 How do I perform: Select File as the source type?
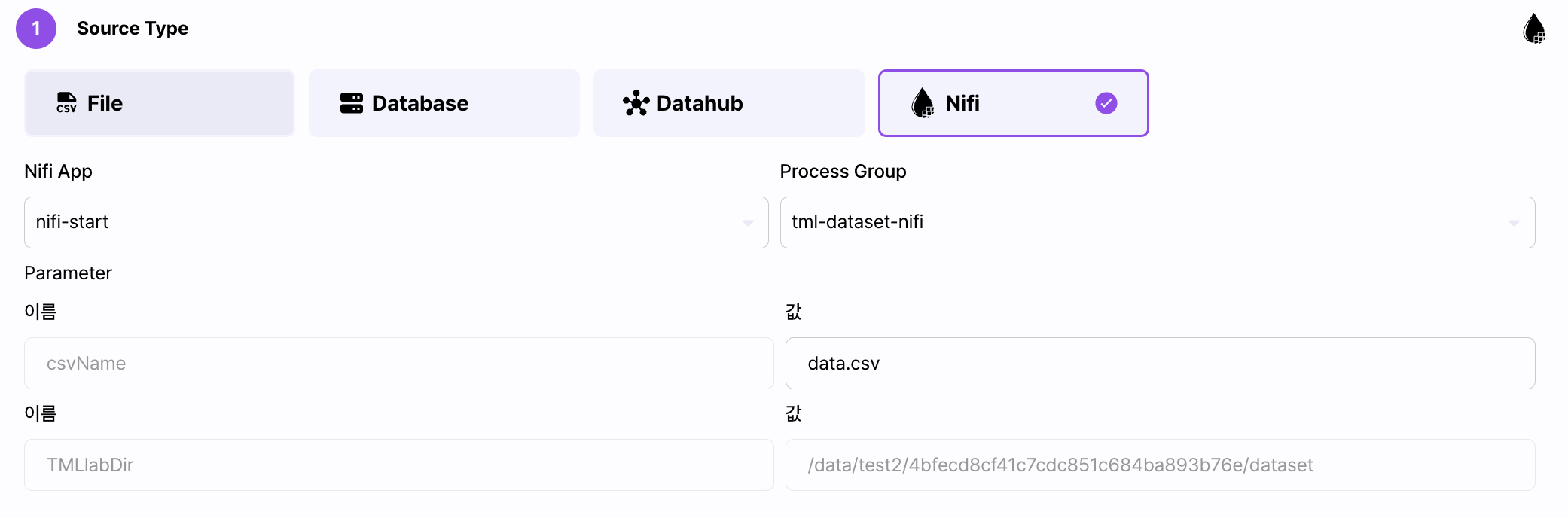click(x=160, y=103)
